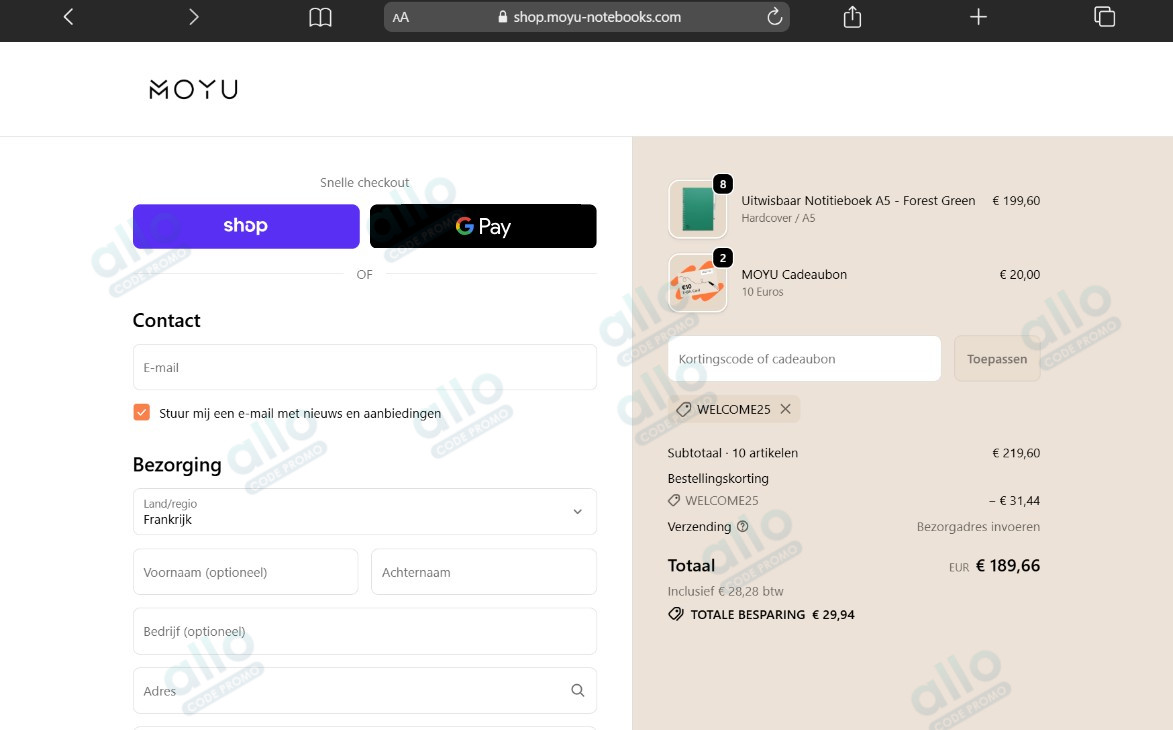Expand the Frankrijk region selector chevron
This screenshot has height=730, width=1173.
577,511
